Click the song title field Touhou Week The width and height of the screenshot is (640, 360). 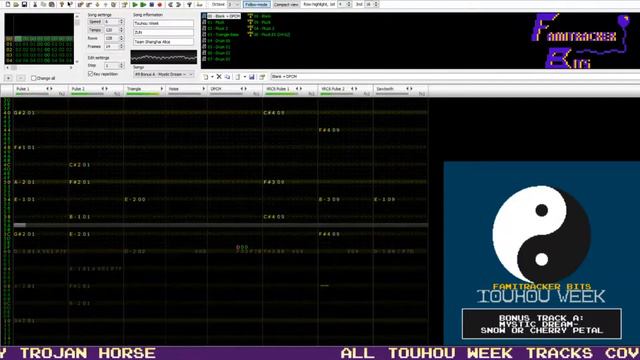pyautogui.click(x=163, y=23)
